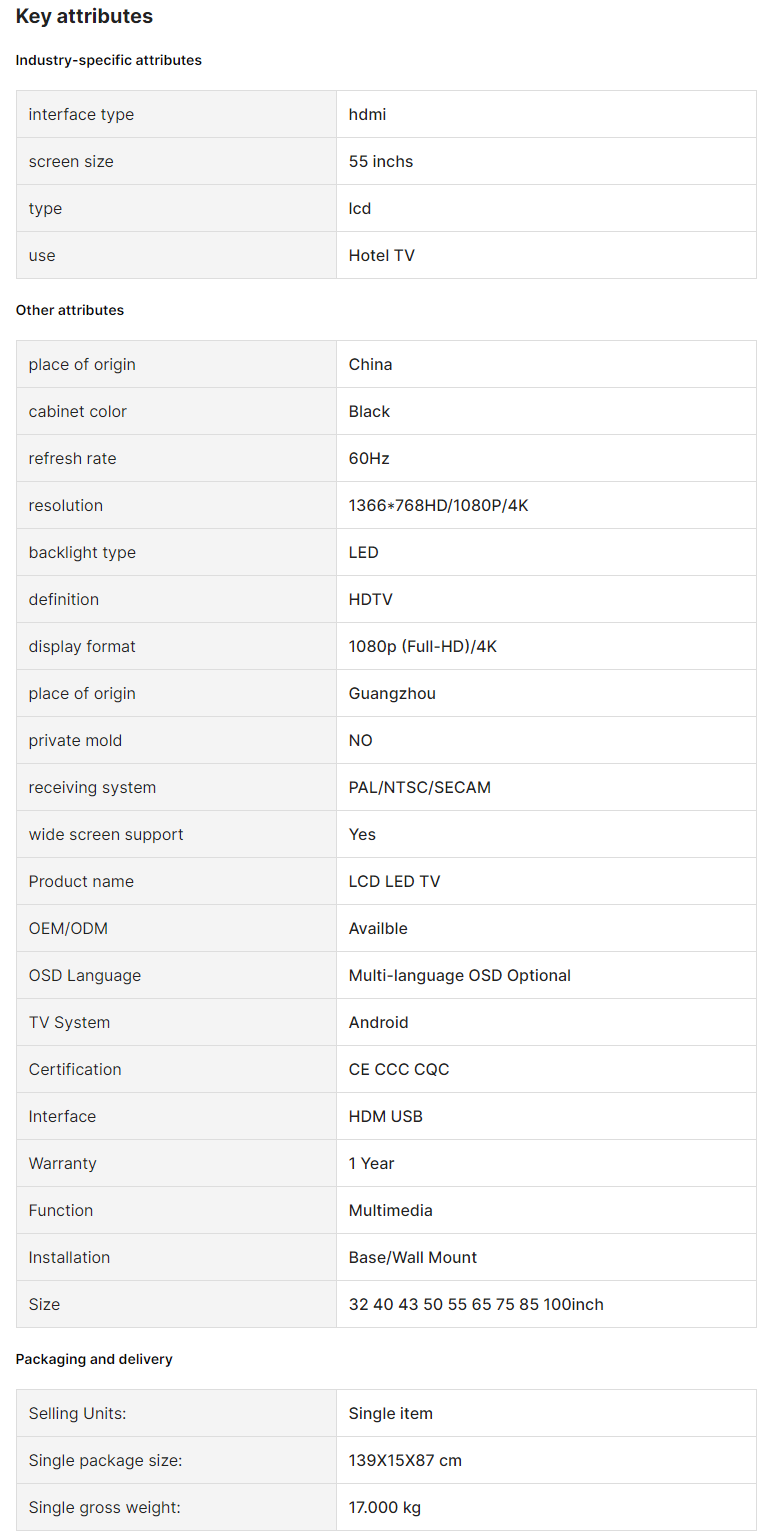The width and height of the screenshot is (778, 1532).
Task: Click the 60Hz refresh rate value
Action: tap(369, 458)
